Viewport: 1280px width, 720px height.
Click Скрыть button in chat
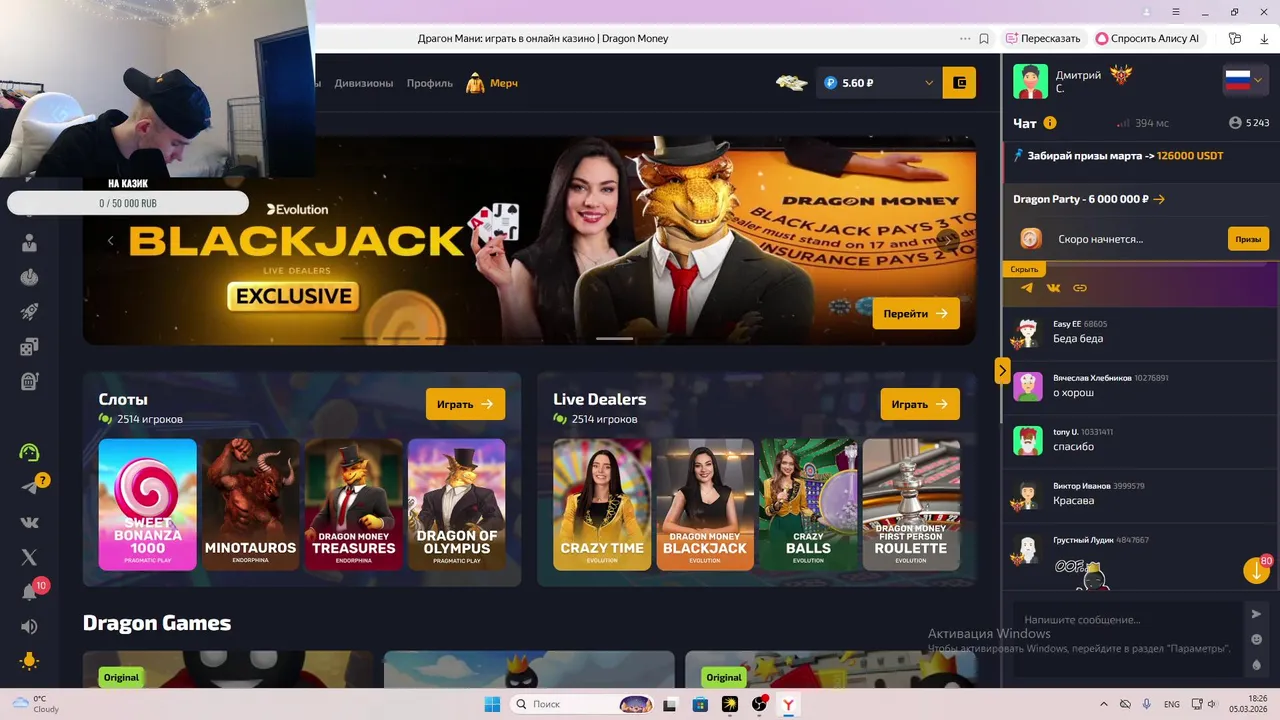1024,269
